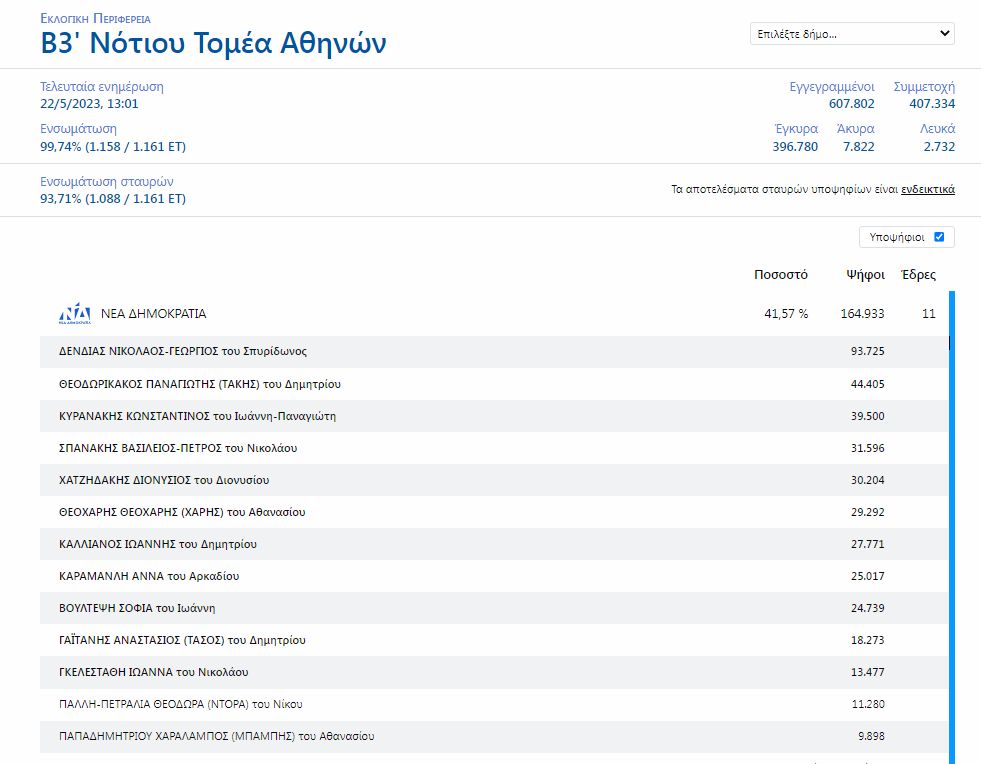Click candidate ΚΥΡΑΝΑΚΗΣ ΚΩΝΣΤΑΝΤΙΝΟΣ
The image size is (981, 764).
click(197, 416)
